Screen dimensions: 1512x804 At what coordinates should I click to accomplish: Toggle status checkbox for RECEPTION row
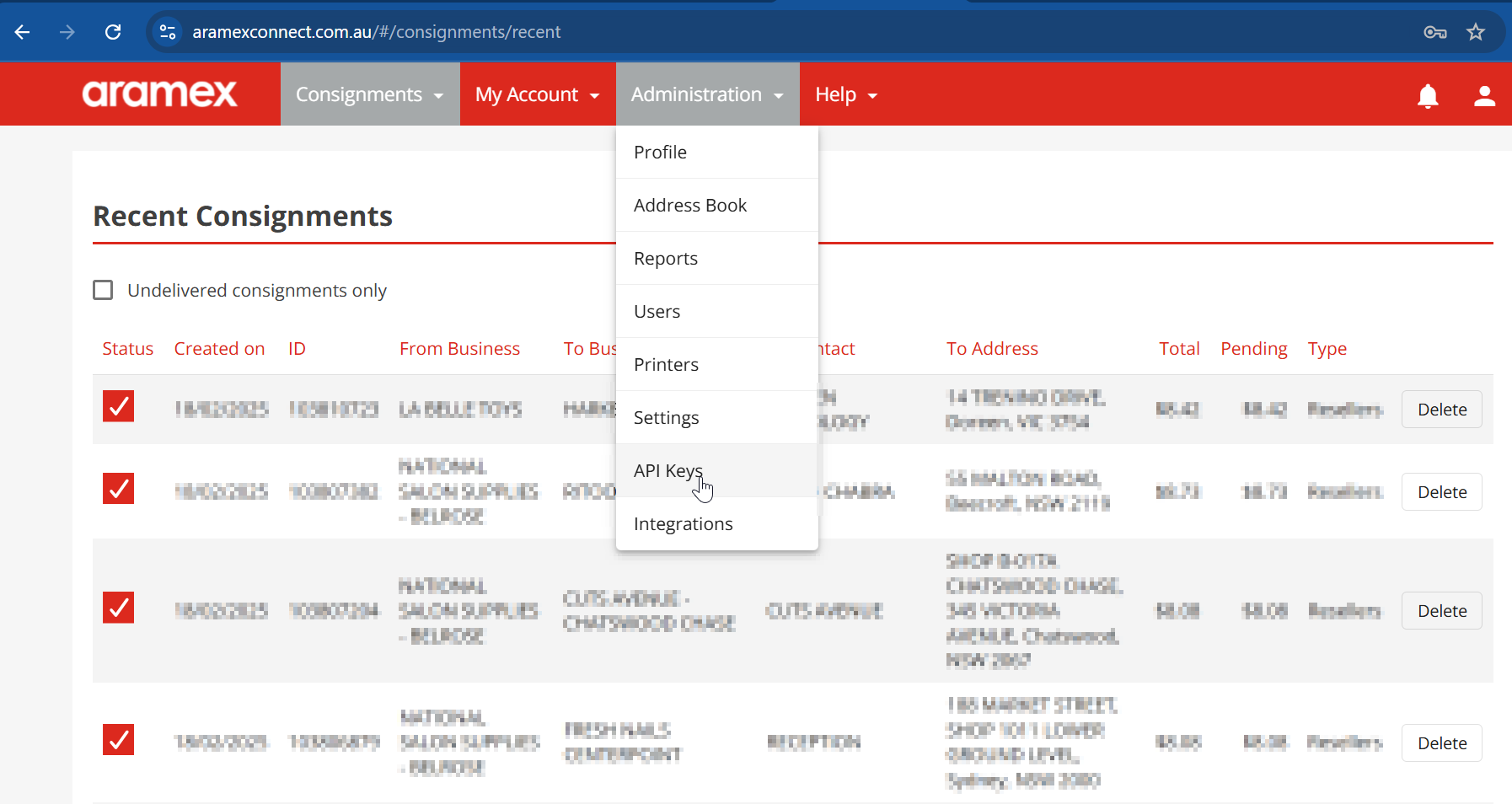[x=119, y=740]
